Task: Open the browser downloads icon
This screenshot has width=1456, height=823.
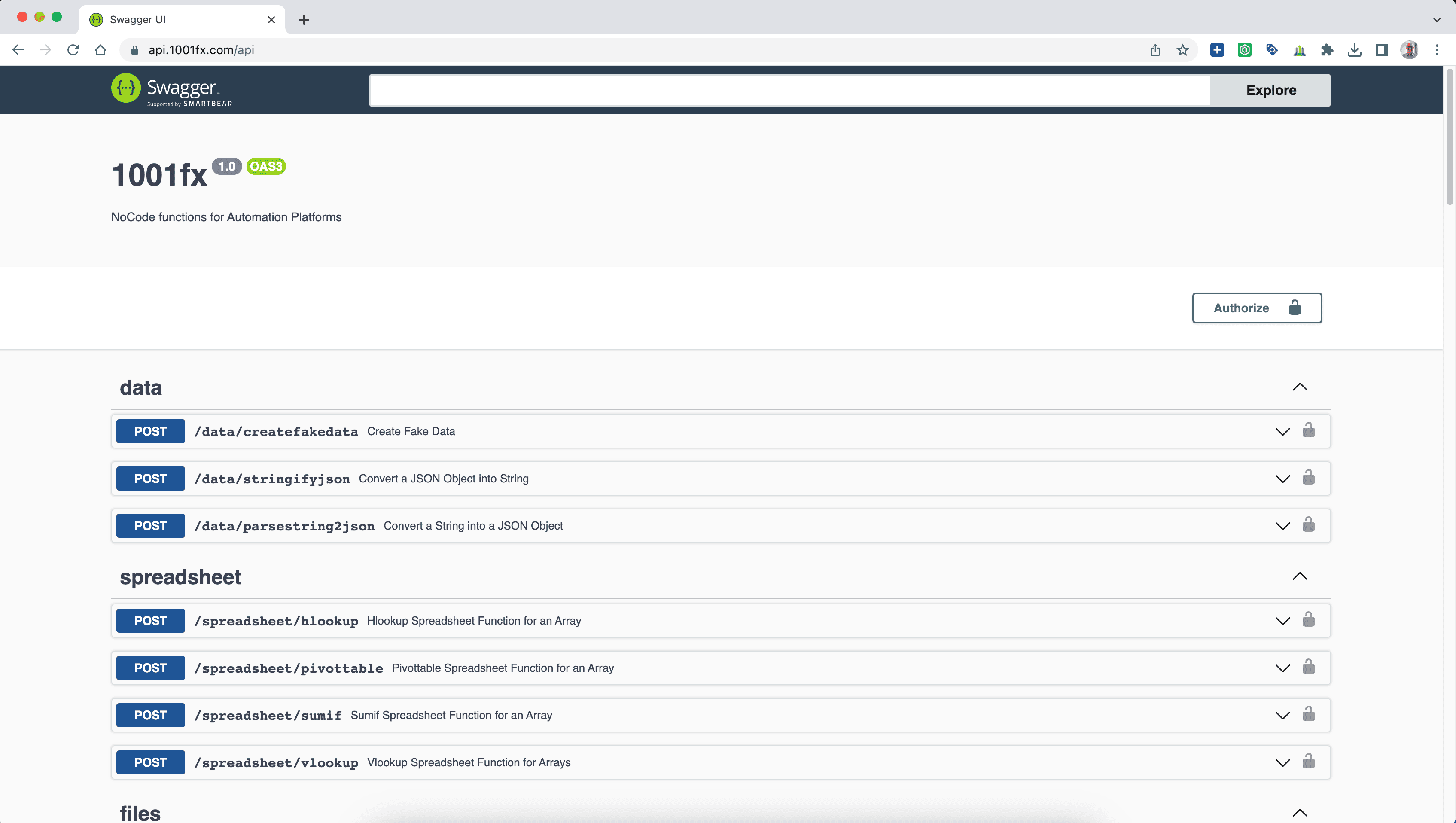Action: [x=1354, y=50]
